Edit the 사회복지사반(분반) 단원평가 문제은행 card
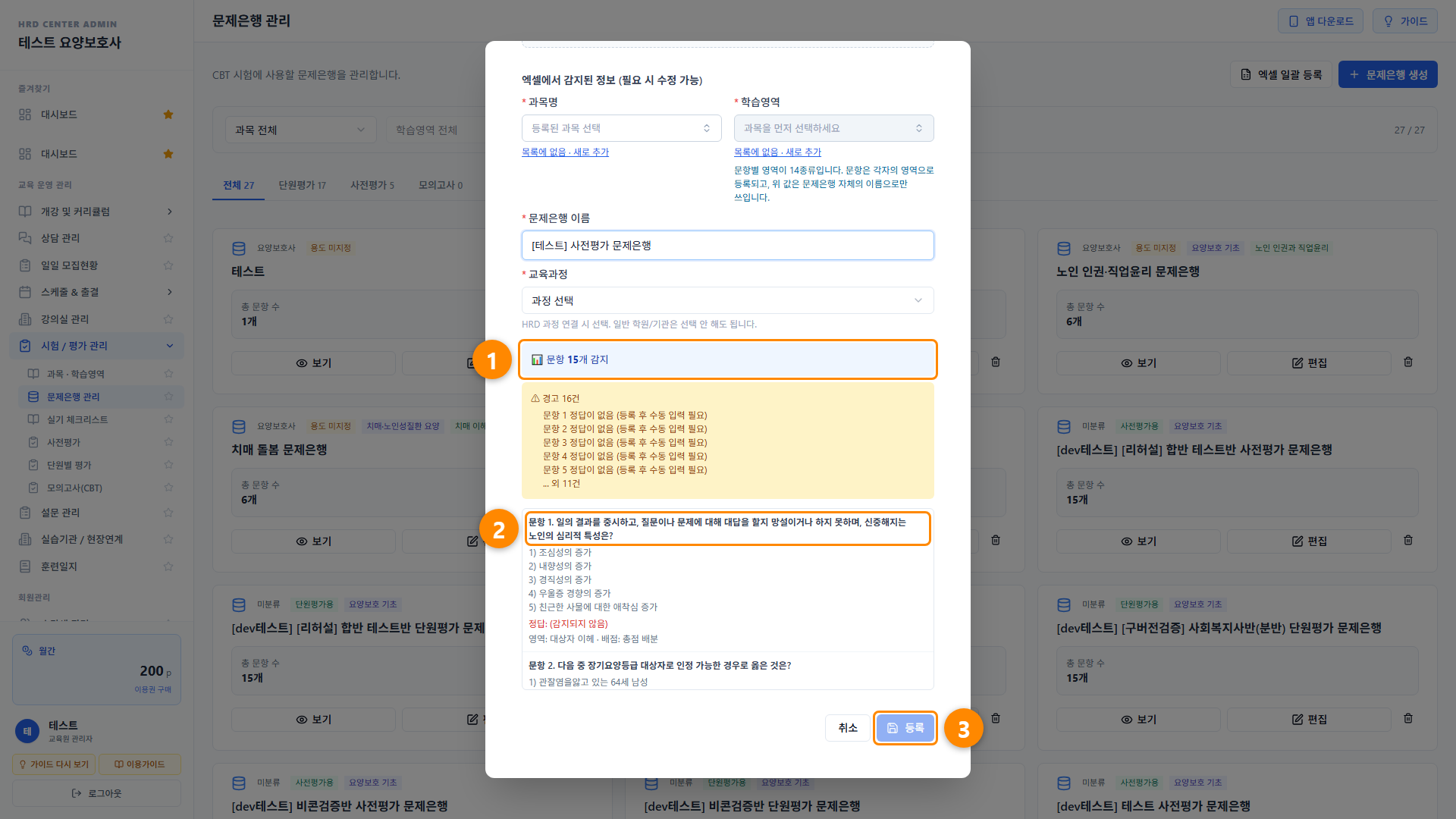 coord(1309,720)
